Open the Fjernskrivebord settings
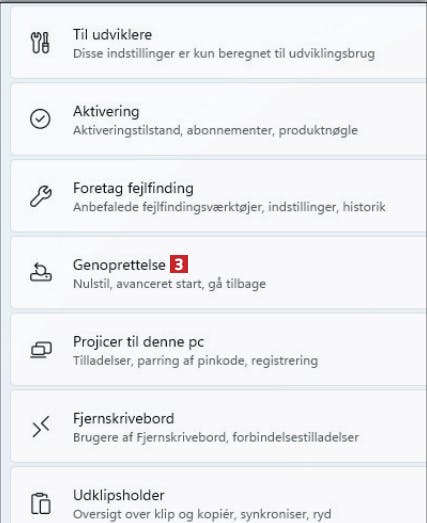 click(x=219, y=426)
